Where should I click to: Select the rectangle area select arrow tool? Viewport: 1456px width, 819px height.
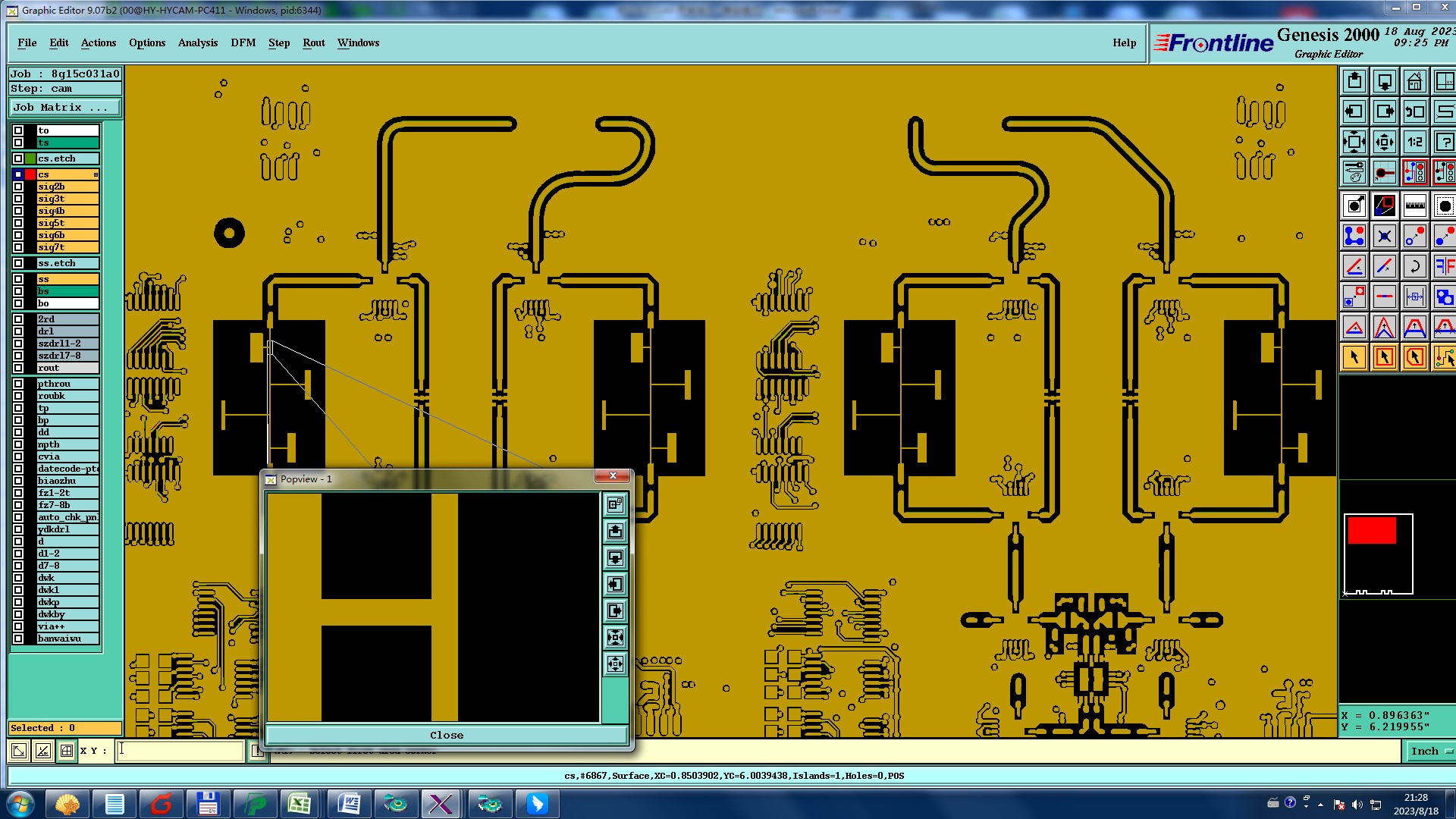pyautogui.click(x=1384, y=357)
